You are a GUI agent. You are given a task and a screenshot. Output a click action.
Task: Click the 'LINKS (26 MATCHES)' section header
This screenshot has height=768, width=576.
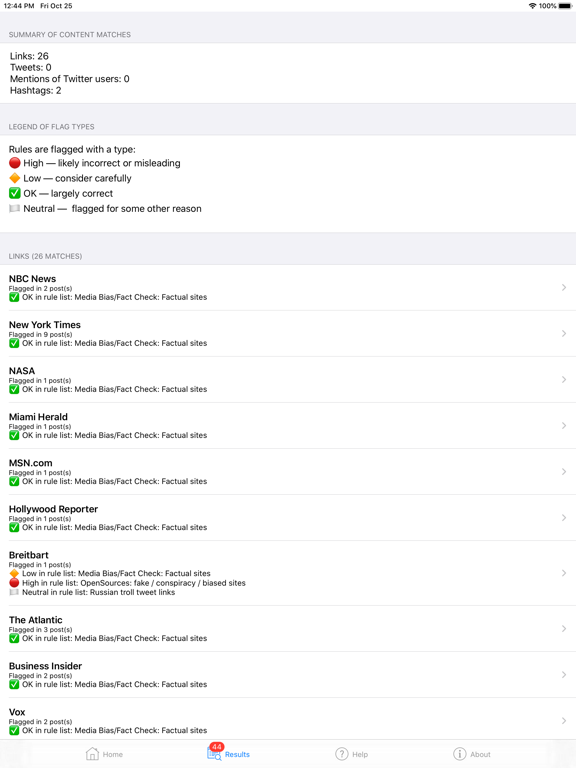[46, 256]
